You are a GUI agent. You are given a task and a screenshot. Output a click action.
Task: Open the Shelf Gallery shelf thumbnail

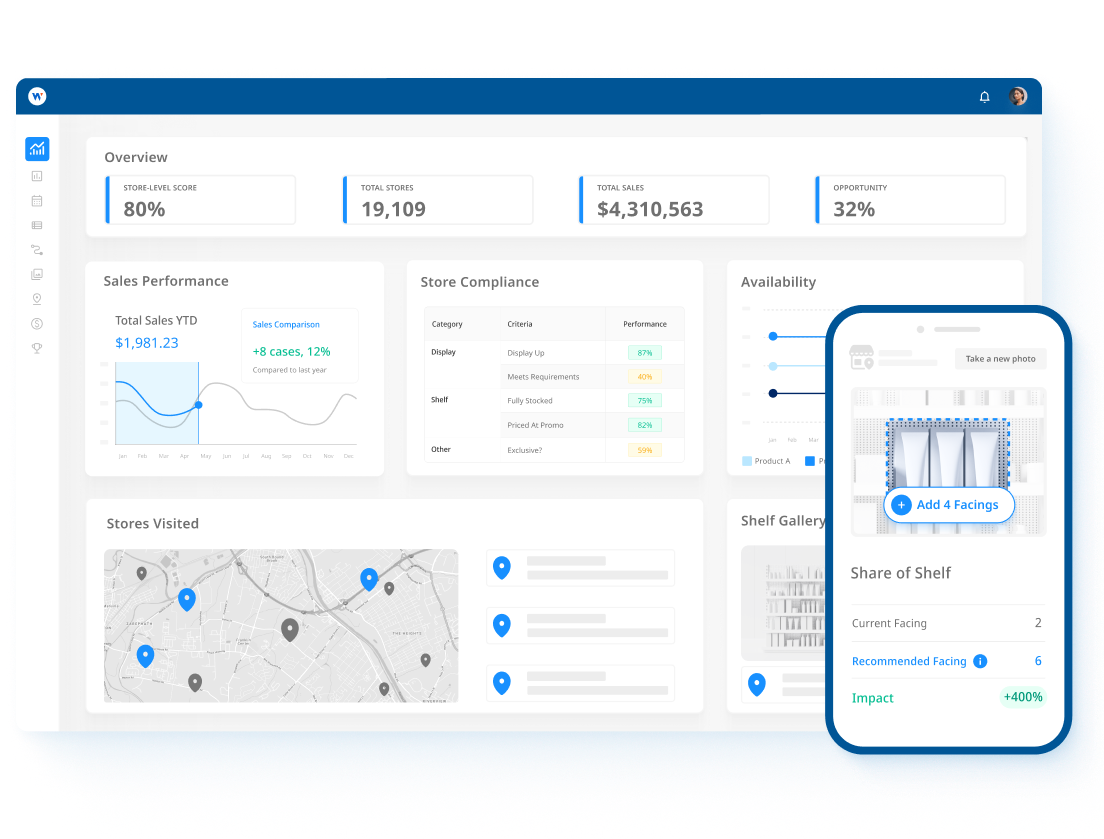[x=785, y=602]
